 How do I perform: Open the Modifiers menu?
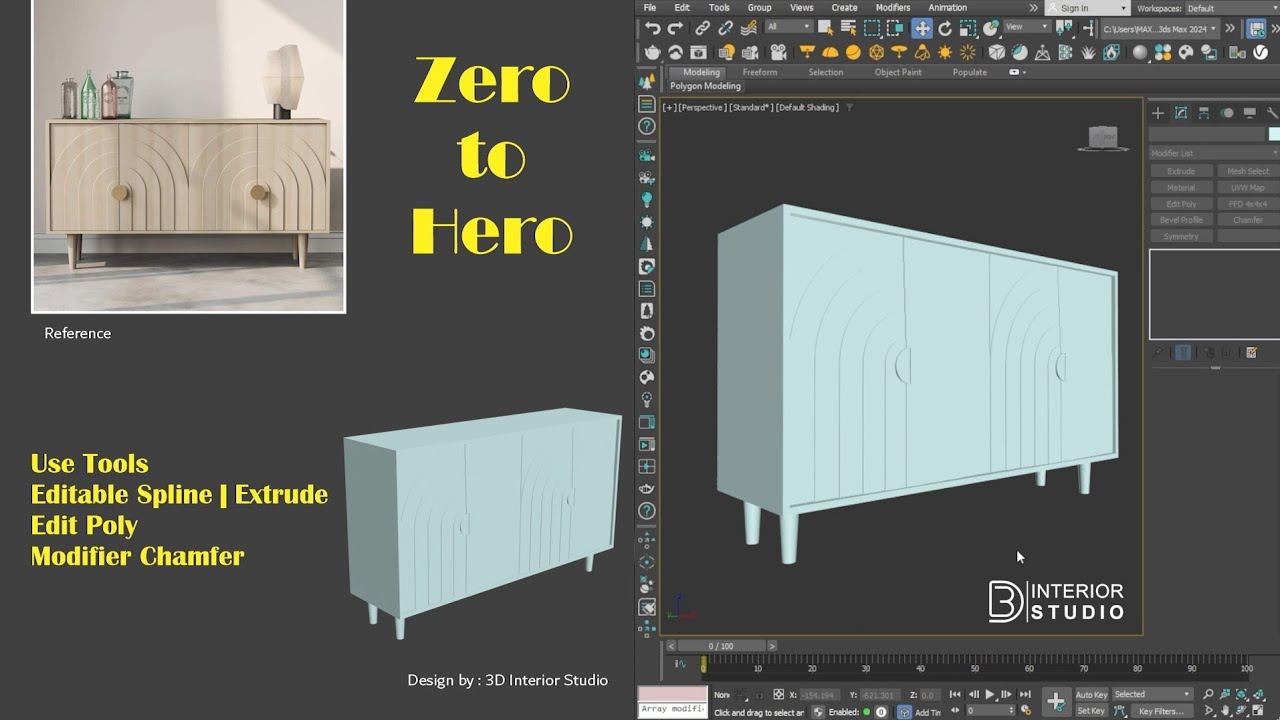[x=893, y=7]
